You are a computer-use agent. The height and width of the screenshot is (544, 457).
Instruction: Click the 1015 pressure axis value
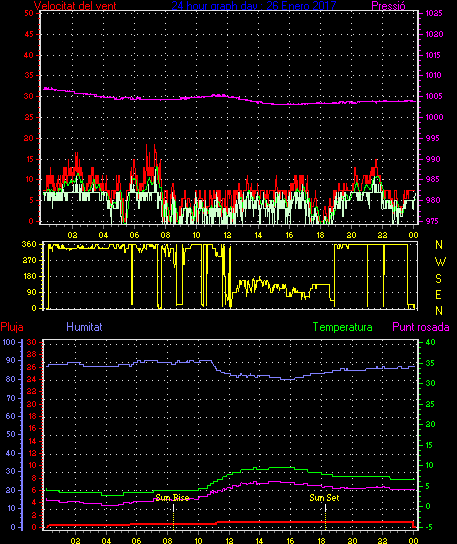tap(433, 55)
